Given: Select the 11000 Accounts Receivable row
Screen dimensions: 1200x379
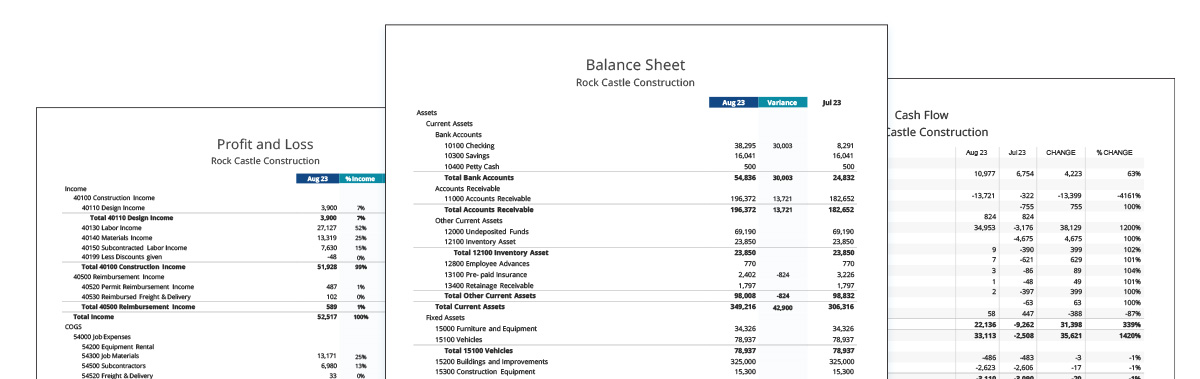Looking at the screenshot, I should [636, 199].
